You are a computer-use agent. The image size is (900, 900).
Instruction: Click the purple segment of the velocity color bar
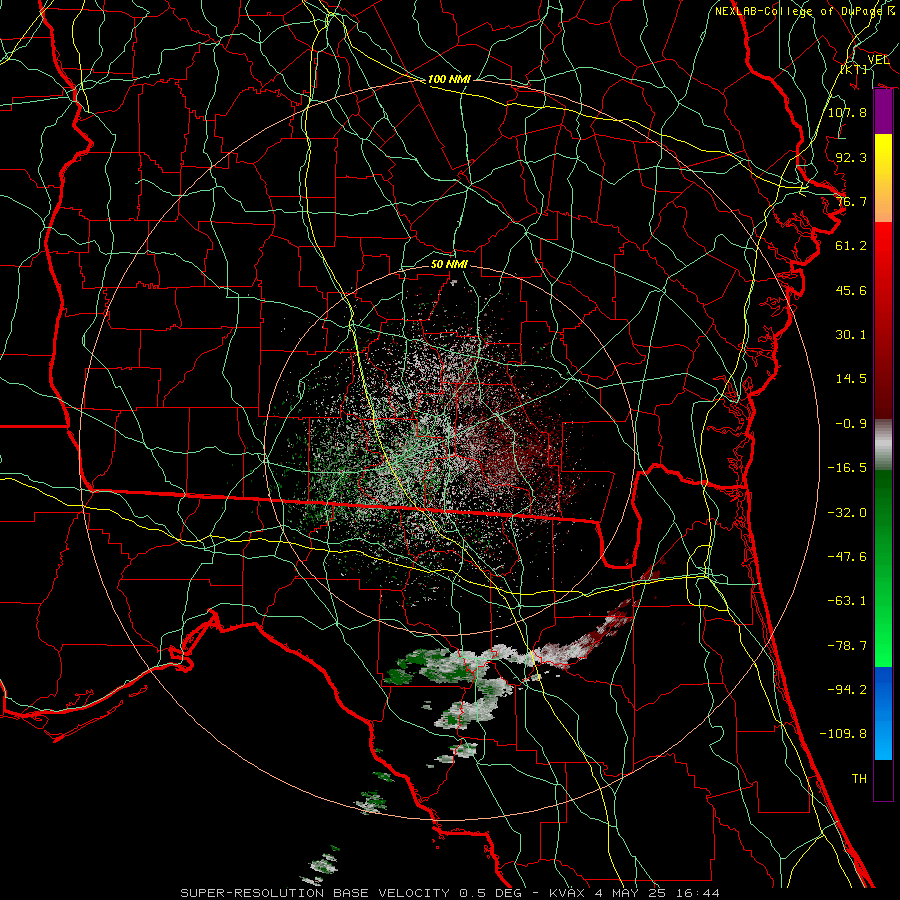(883, 112)
